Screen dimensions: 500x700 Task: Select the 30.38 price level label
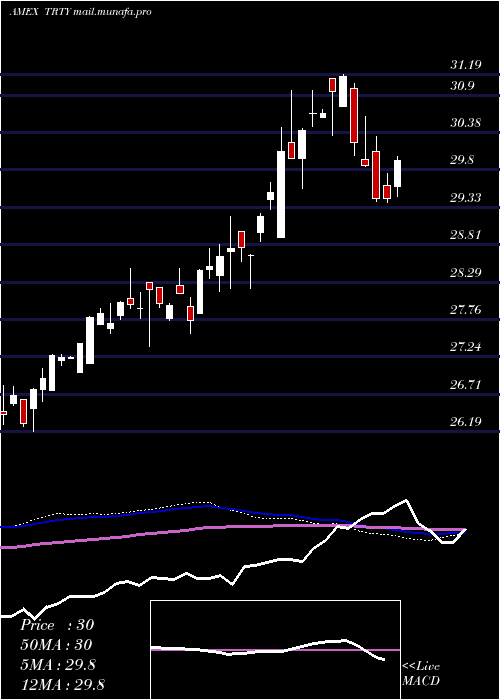pyautogui.click(x=466, y=122)
